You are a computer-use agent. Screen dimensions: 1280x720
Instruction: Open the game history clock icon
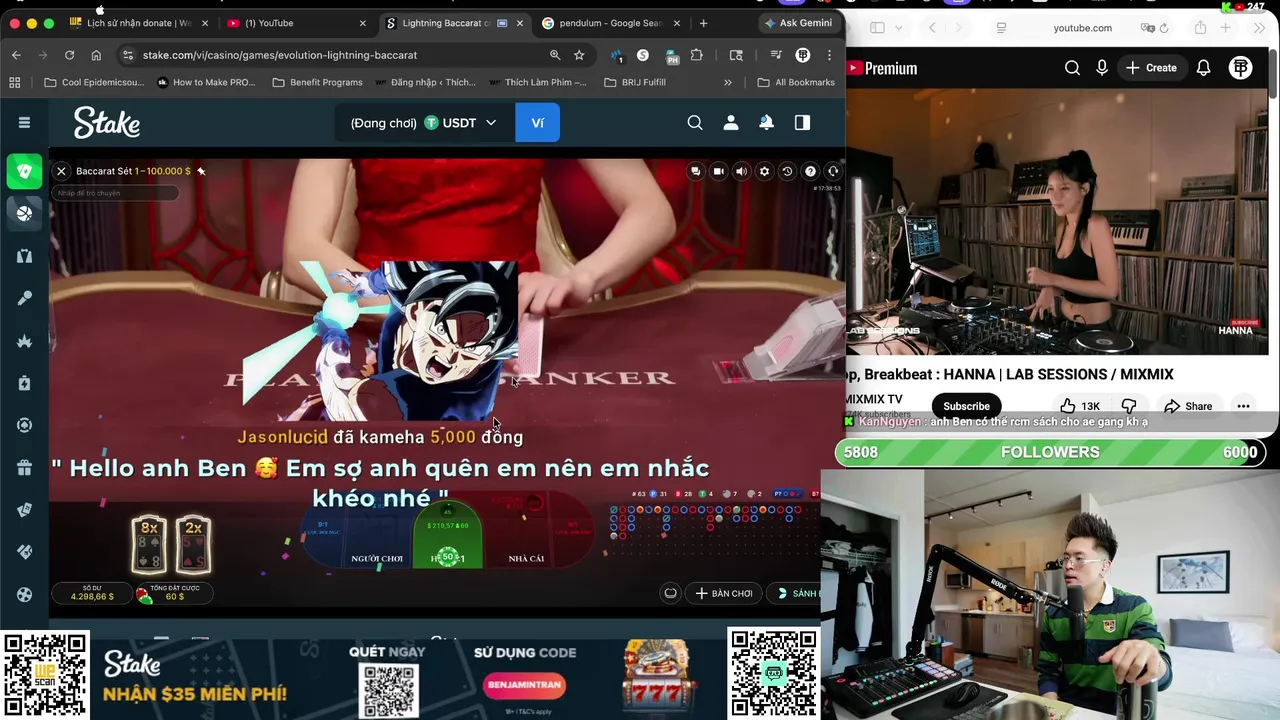[x=787, y=171]
